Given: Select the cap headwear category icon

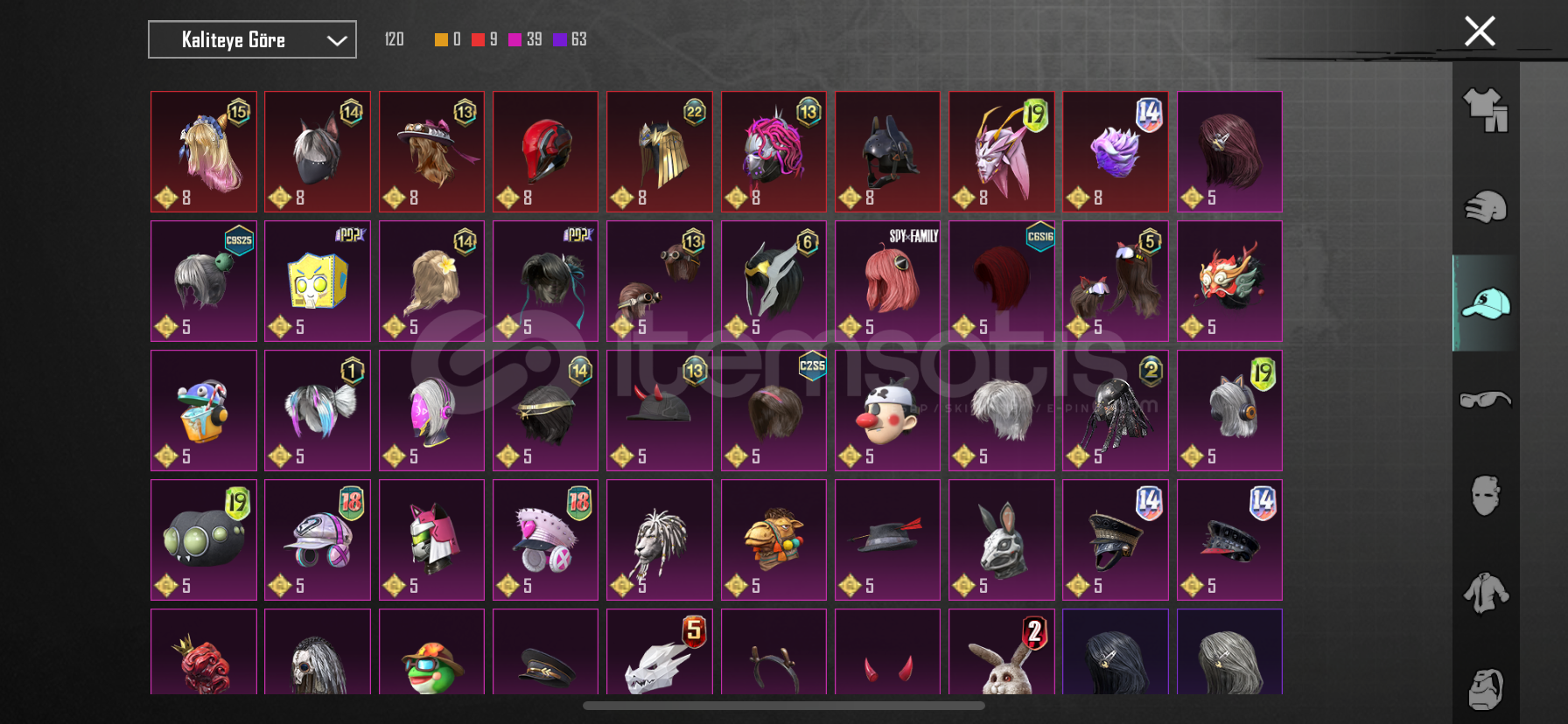Looking at the screenshot, I should (x=1486, y=303).
